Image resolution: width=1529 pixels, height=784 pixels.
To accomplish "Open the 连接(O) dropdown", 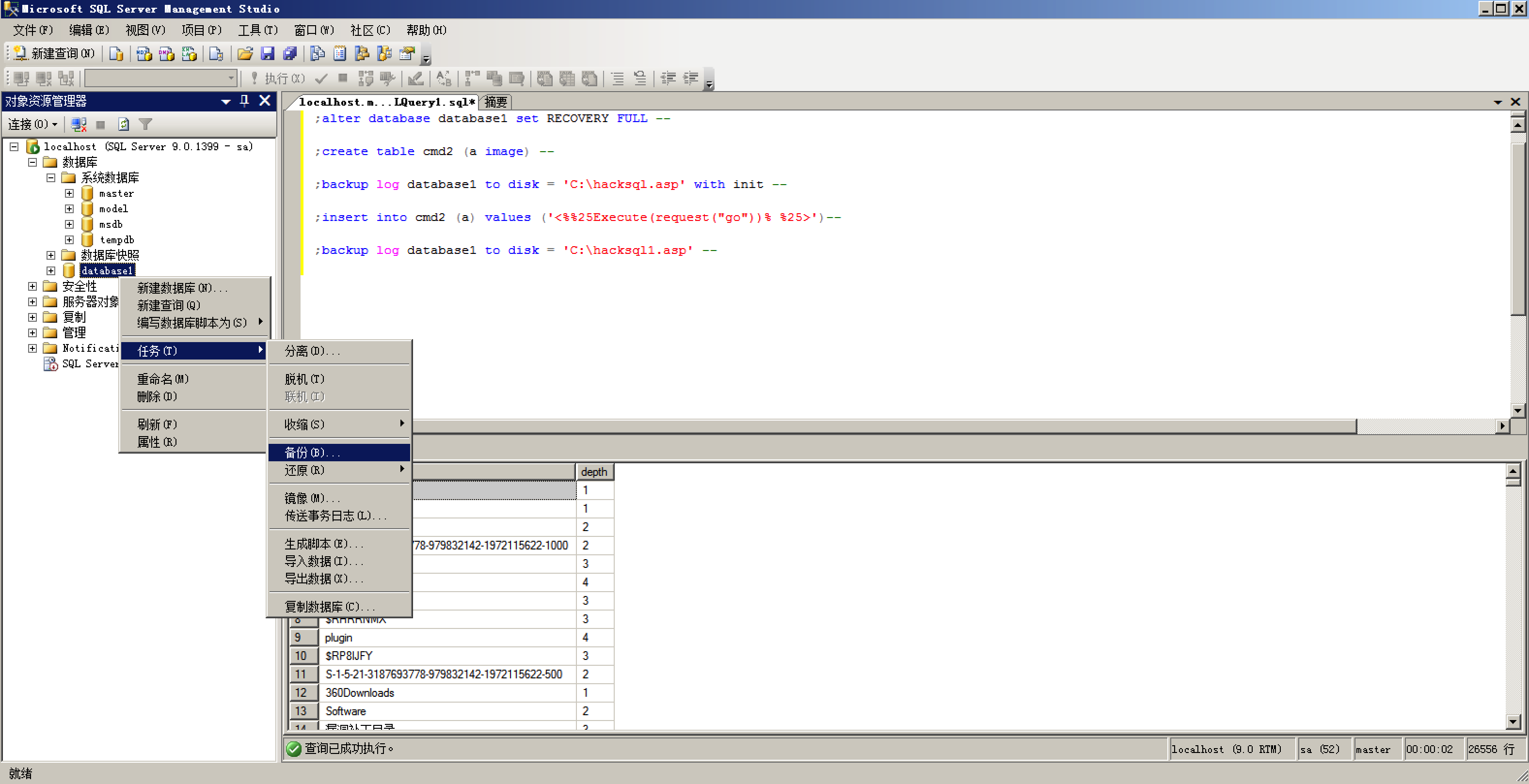I will (x=32, y=124).
